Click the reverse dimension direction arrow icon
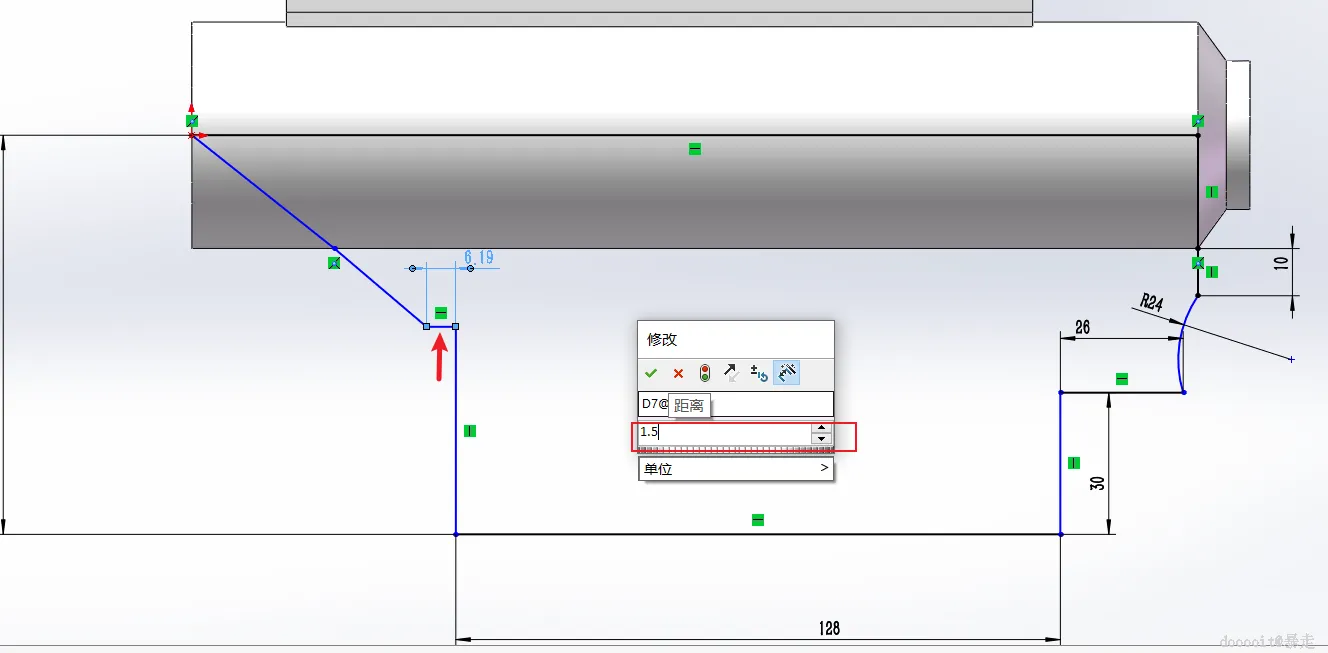This screenshot has height=653, width=1328. pos(731,373)
